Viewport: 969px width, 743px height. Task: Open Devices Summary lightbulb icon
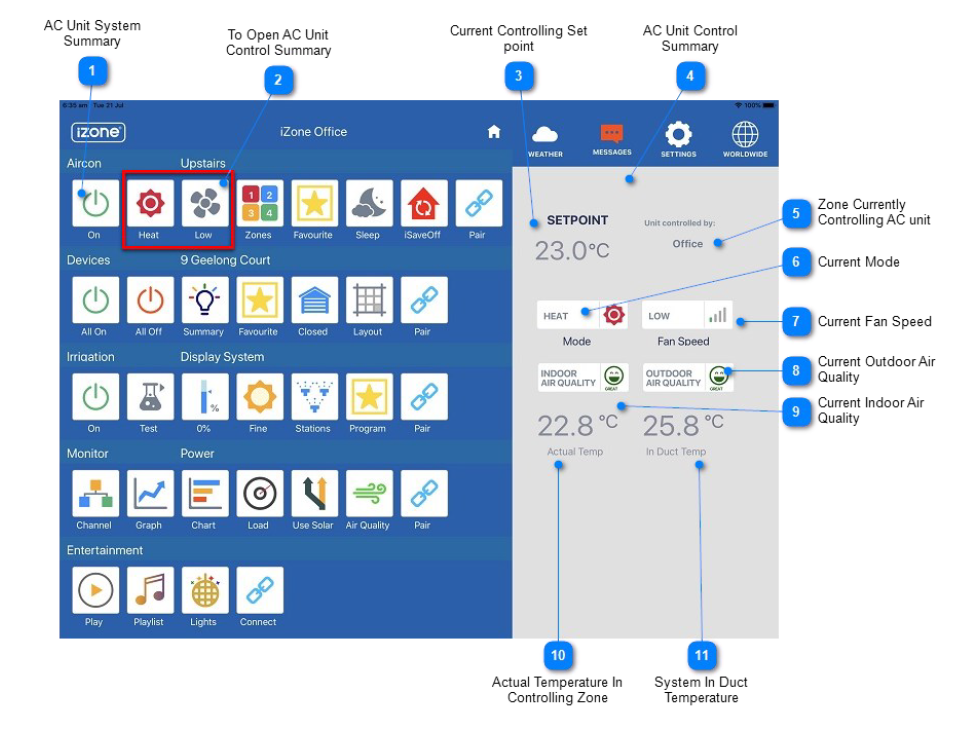click(x=205, y=300)
